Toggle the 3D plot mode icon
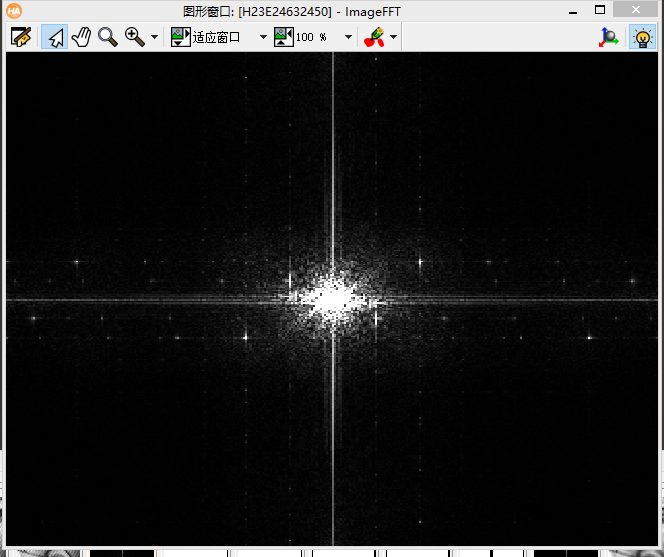The image size is (664, 557). (609, 37)
